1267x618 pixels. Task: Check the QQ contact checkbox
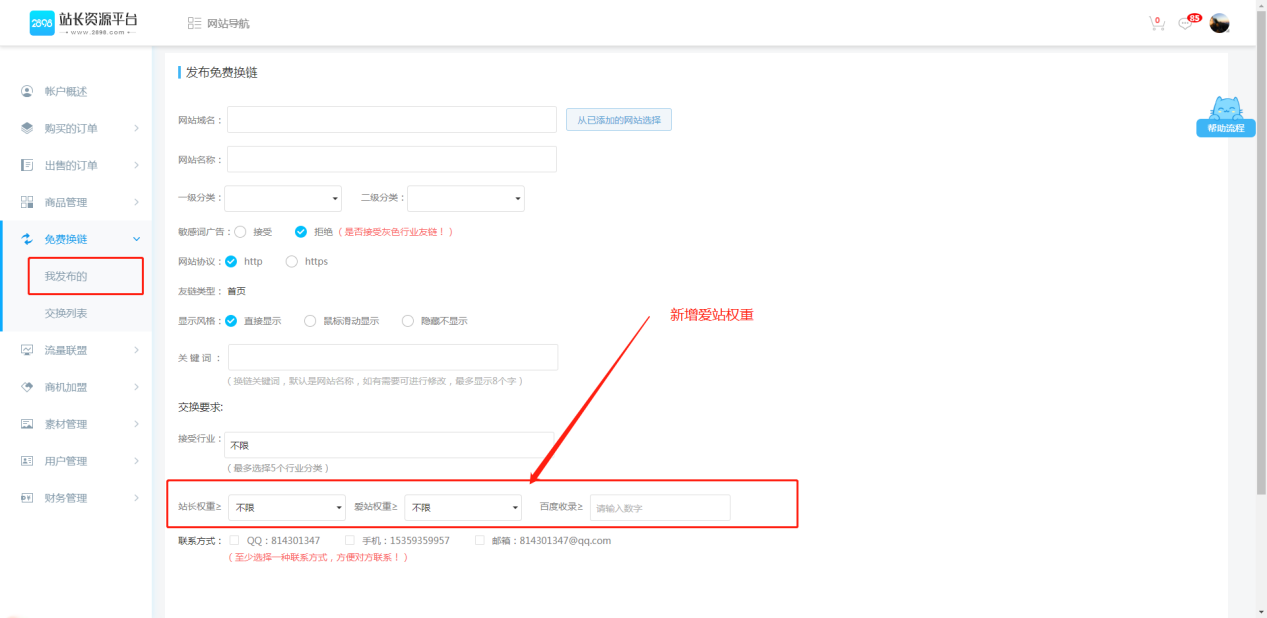coord(234,540)
